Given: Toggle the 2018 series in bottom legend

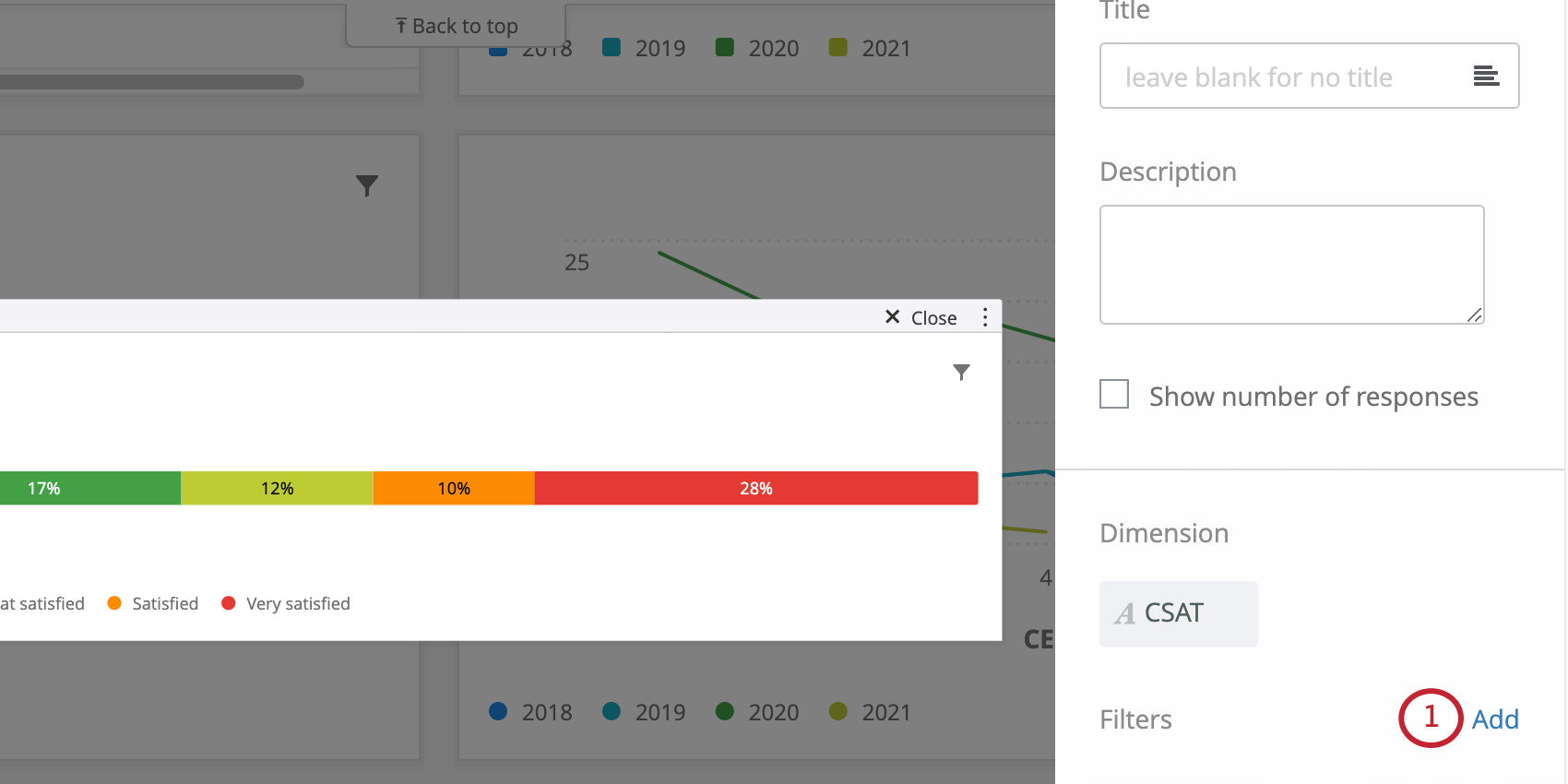Looking at the screenshot, I should [530, 712].
